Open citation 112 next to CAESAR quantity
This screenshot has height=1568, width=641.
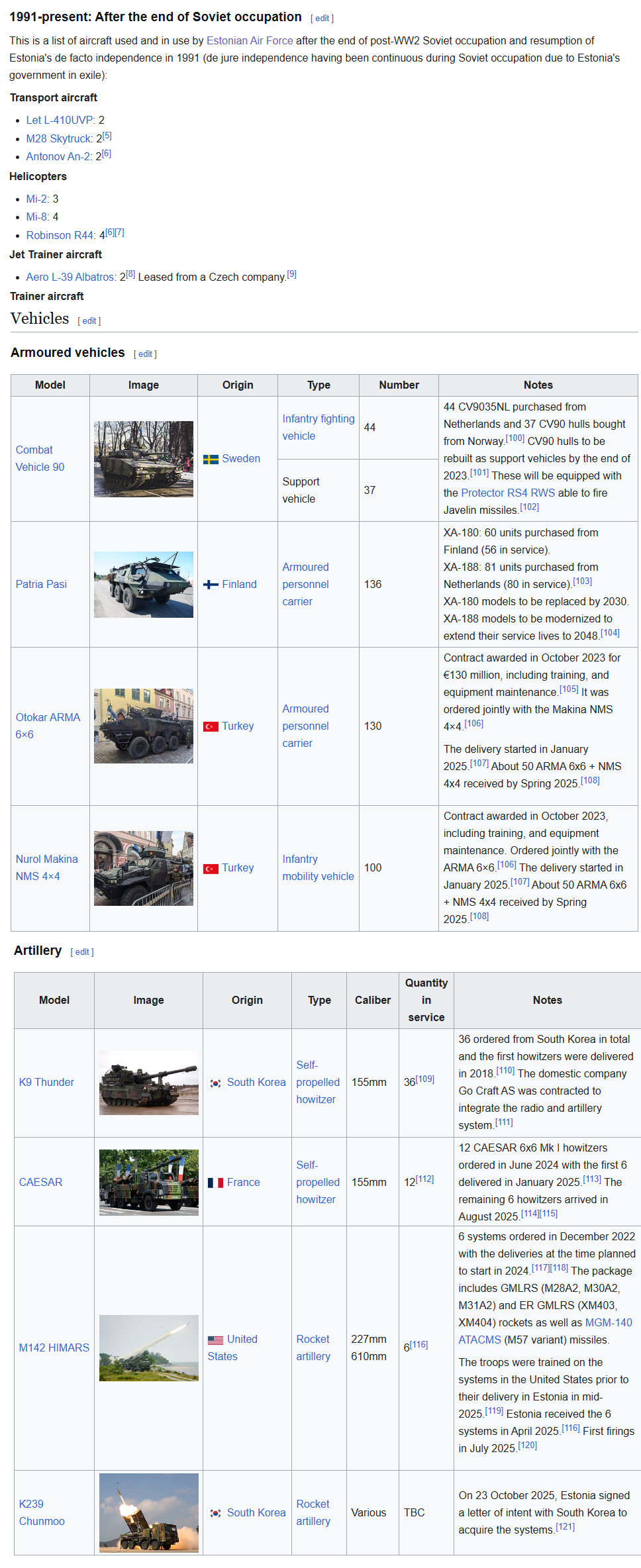(424, 1179)
